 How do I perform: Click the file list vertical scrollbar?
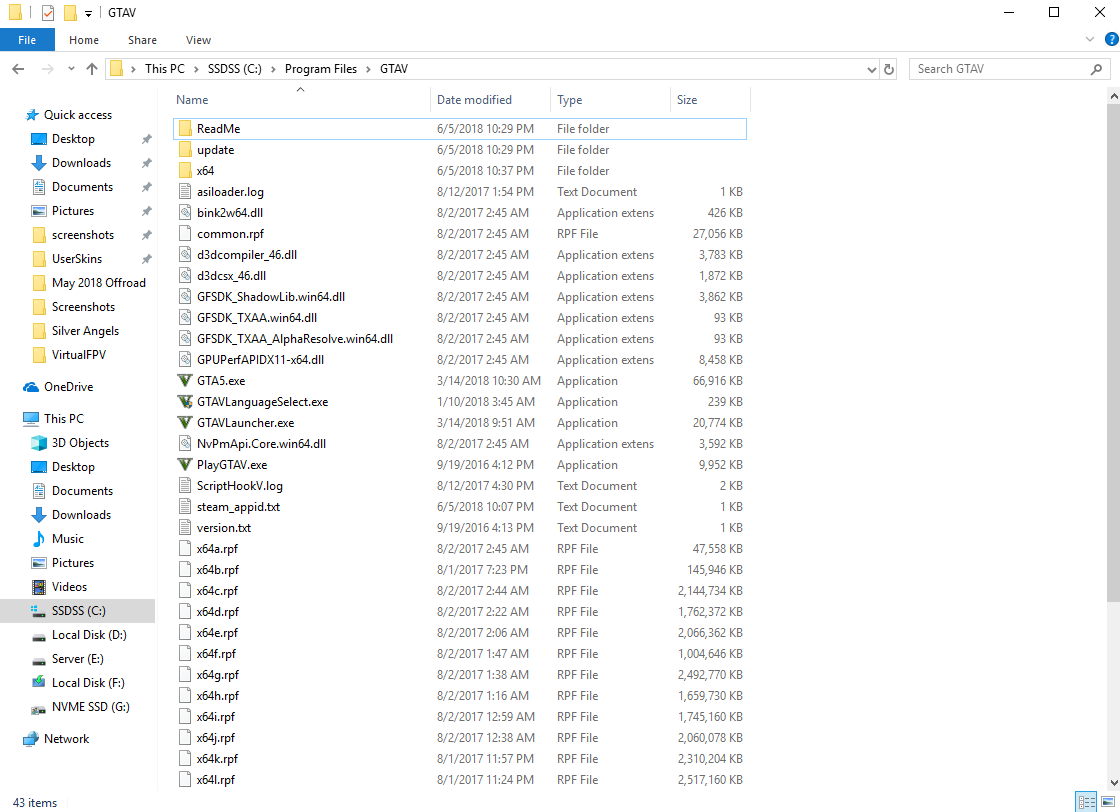point(1113,352)
